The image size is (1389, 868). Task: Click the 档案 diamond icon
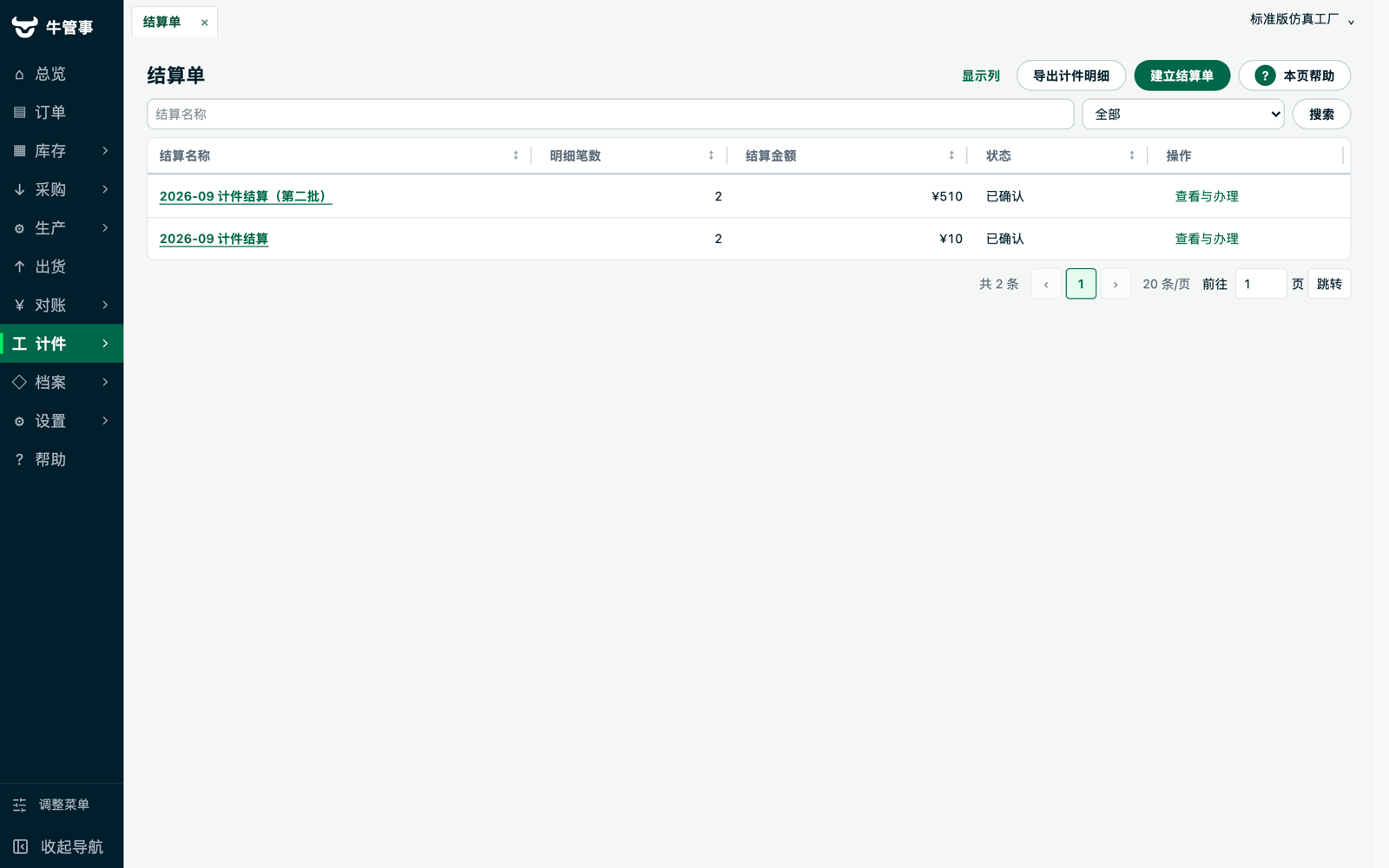click(x=19, y=382)
